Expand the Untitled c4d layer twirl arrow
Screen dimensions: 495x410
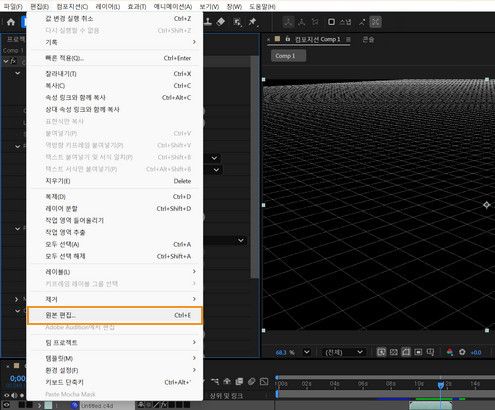[x=39, y=405]
